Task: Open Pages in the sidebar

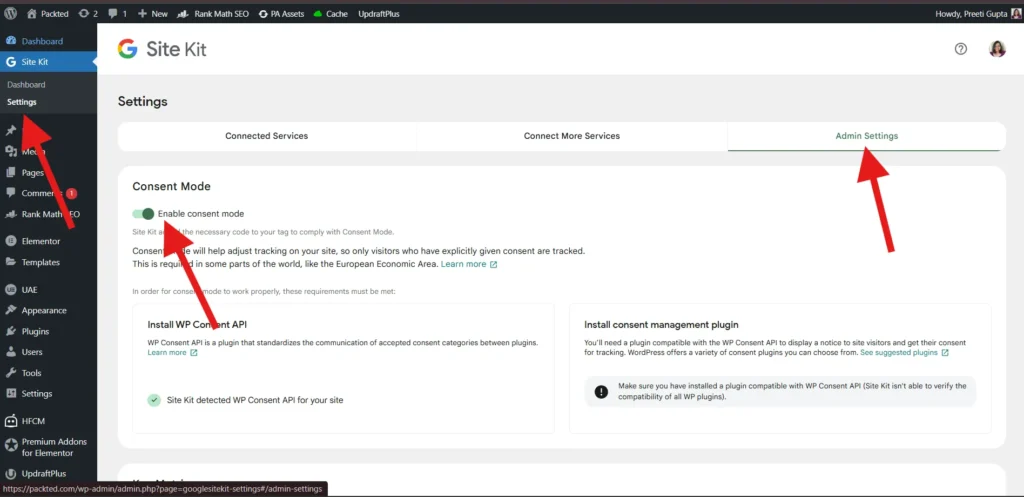Action: click(x=33, y=173)
